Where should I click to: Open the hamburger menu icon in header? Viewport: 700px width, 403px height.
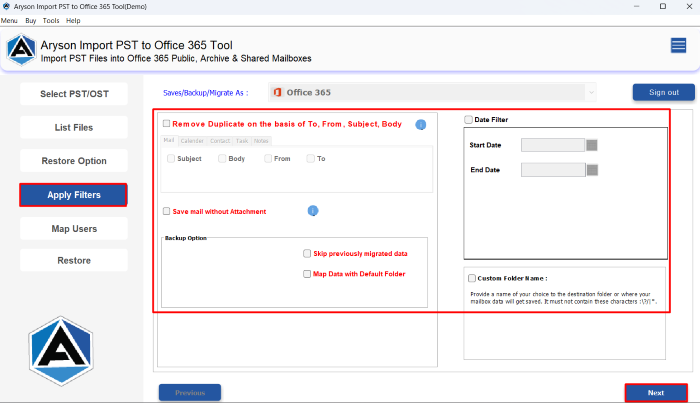678,46
